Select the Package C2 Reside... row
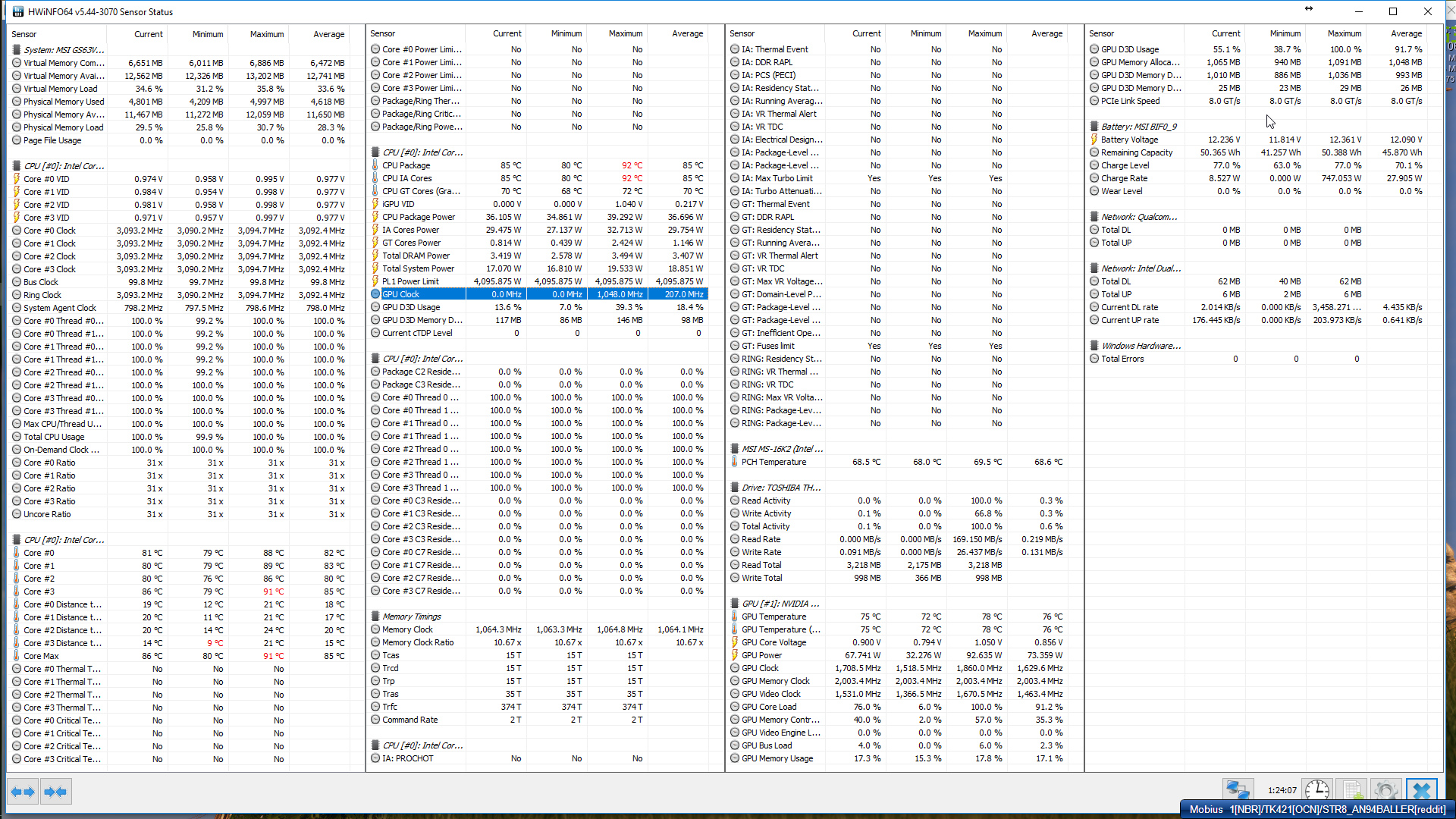 (x=538, y=372)
